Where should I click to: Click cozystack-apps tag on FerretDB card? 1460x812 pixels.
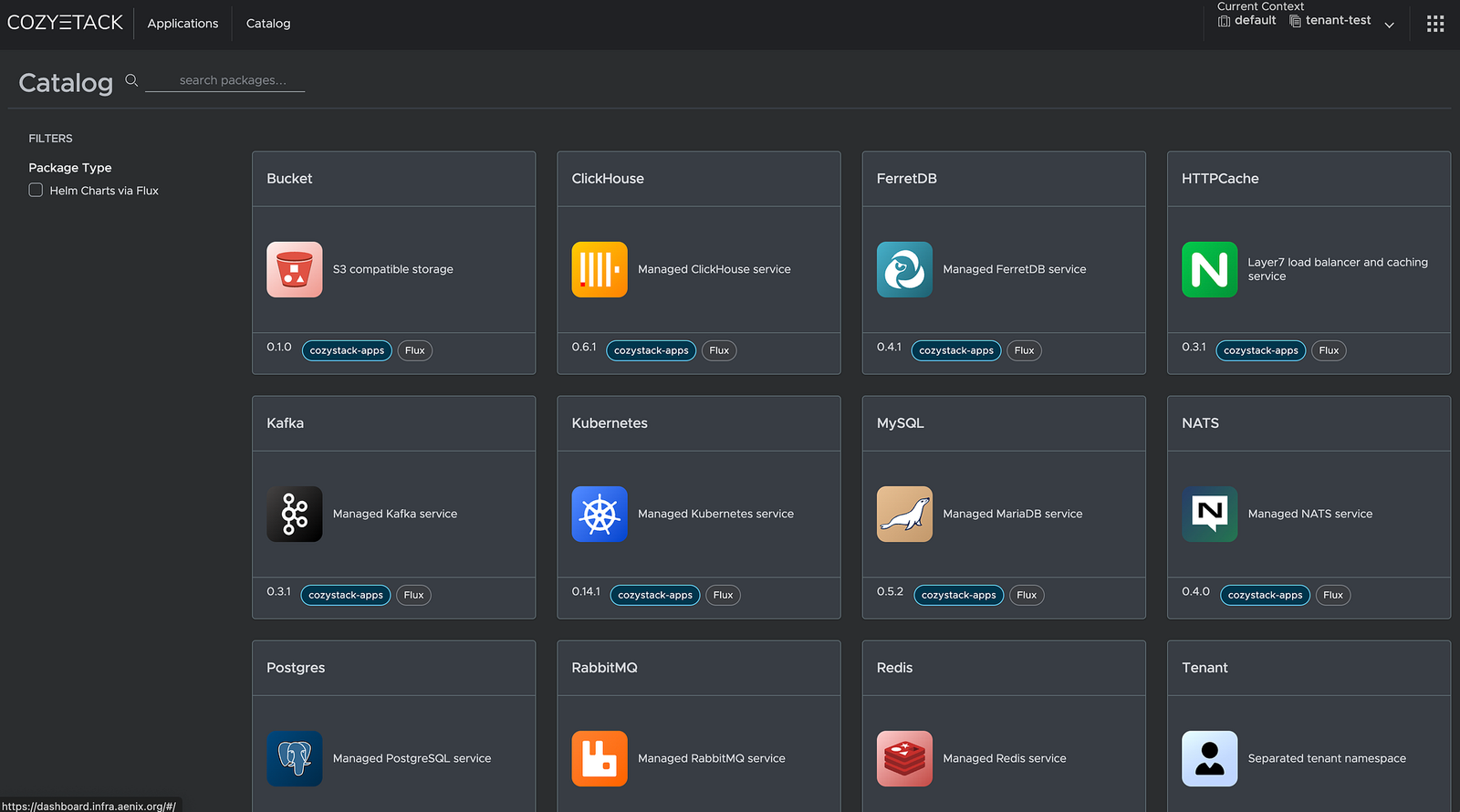click(956, 350)
